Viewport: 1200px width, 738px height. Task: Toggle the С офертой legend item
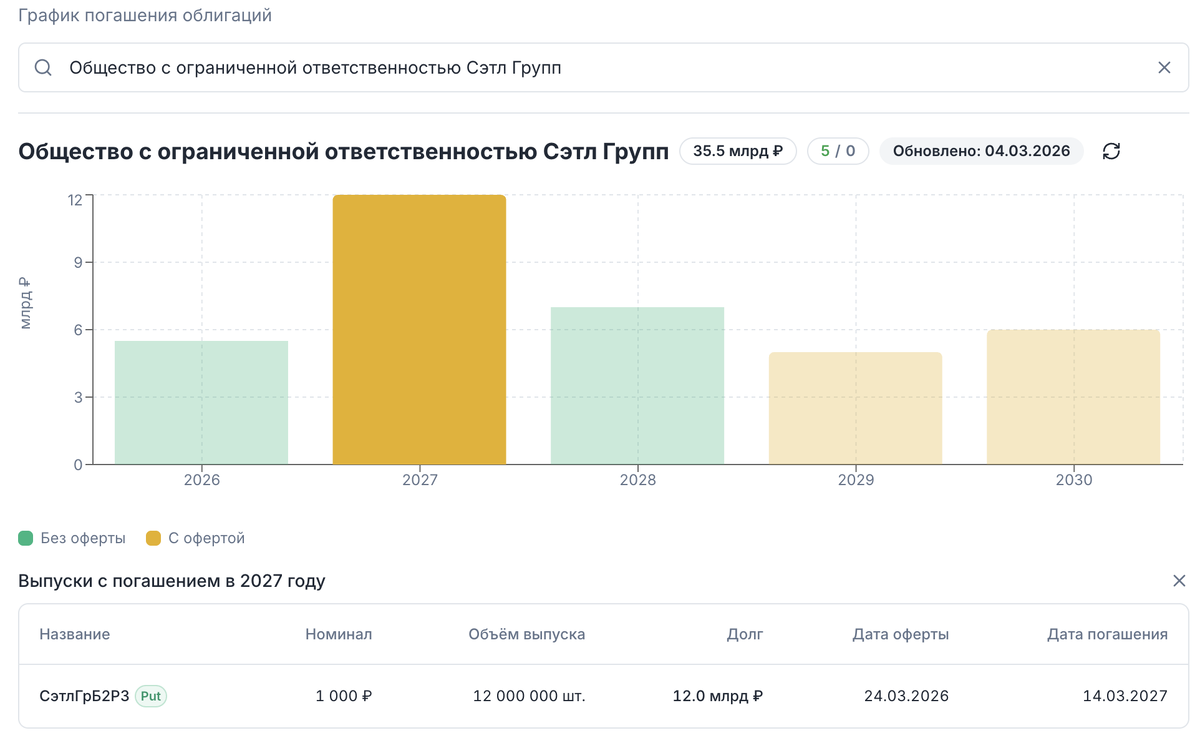pos(195,538)
